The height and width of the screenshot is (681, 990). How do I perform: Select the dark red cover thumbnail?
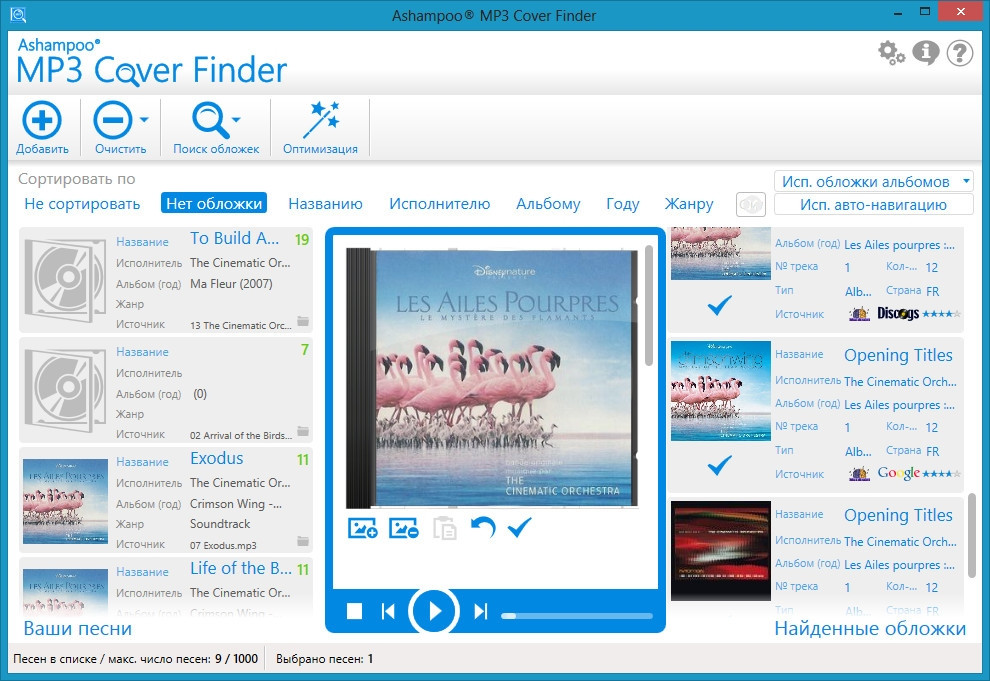(721, 550)
